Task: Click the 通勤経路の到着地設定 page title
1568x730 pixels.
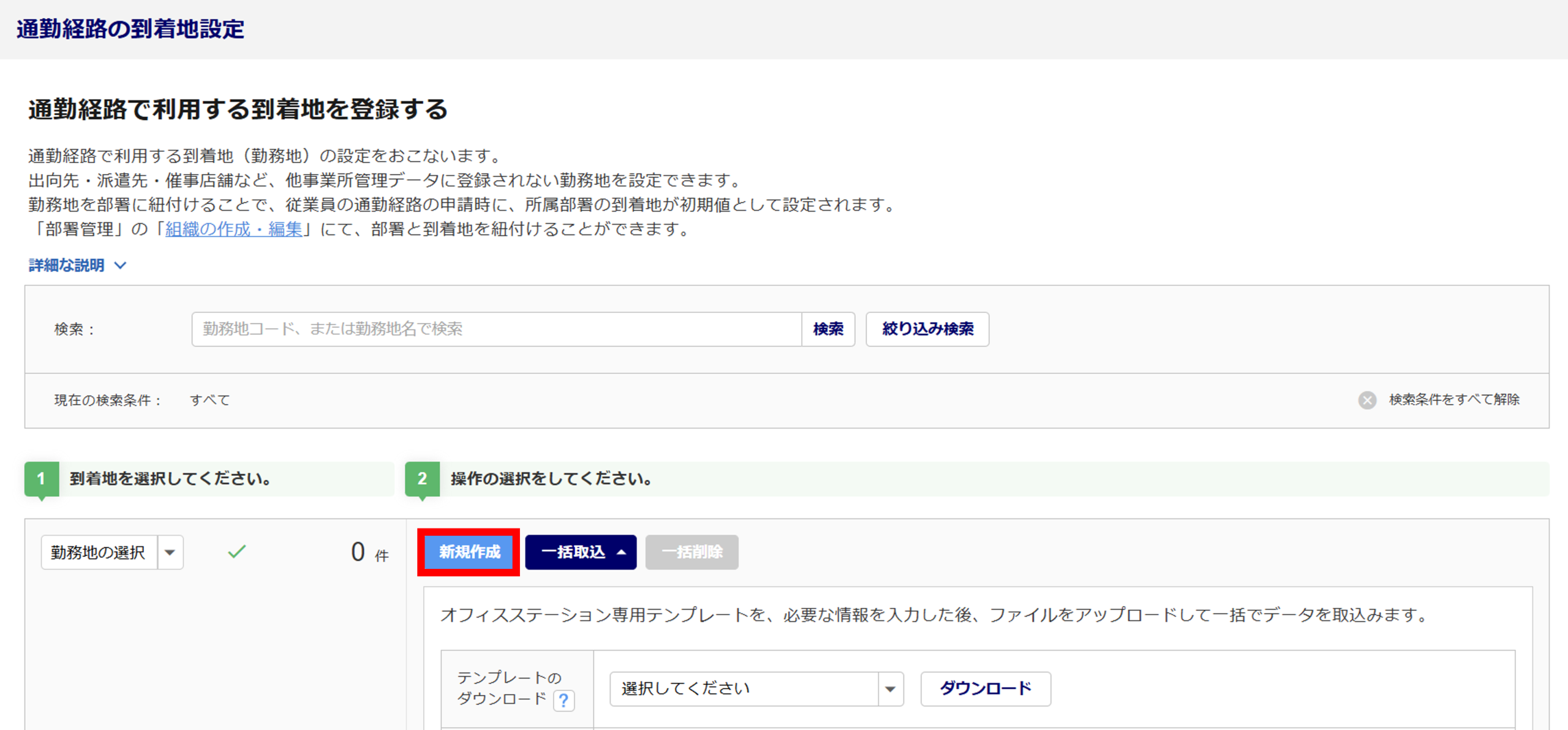Action: coord(130,29)
